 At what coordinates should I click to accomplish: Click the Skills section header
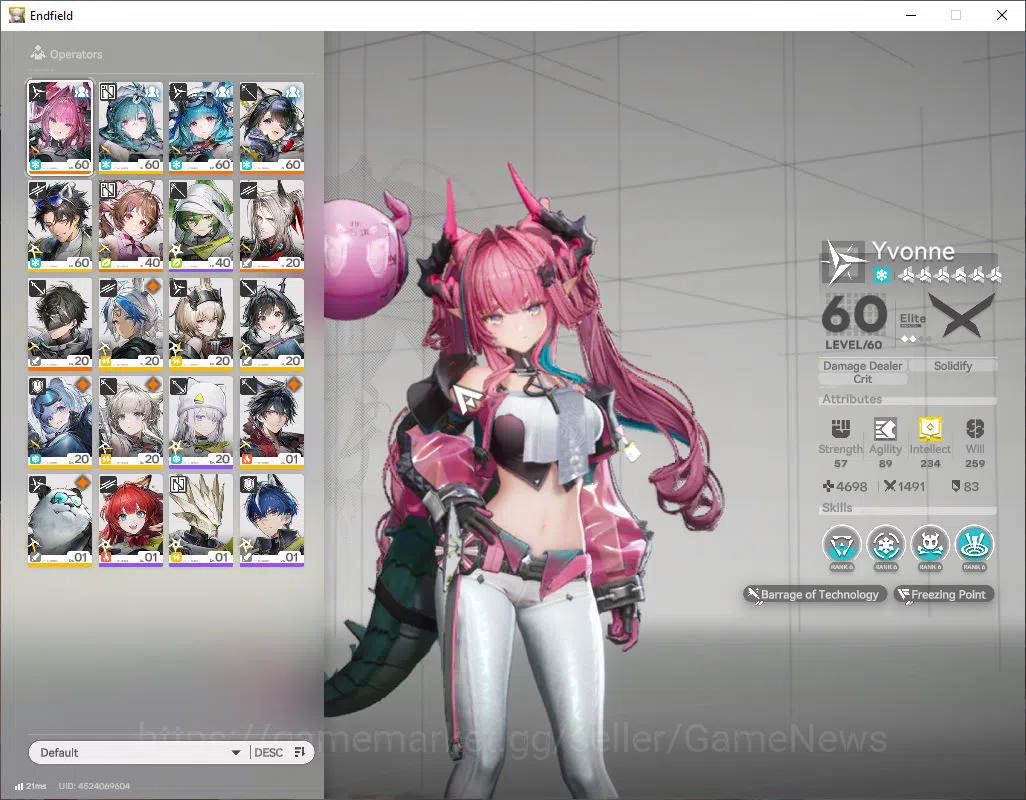[x=837, y=508]
